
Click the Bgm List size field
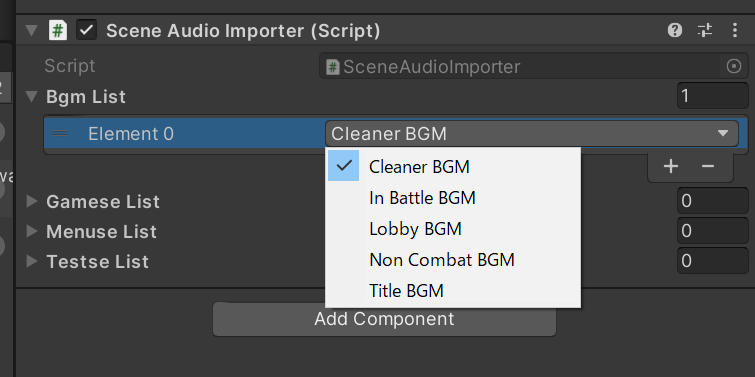point(712,96)
